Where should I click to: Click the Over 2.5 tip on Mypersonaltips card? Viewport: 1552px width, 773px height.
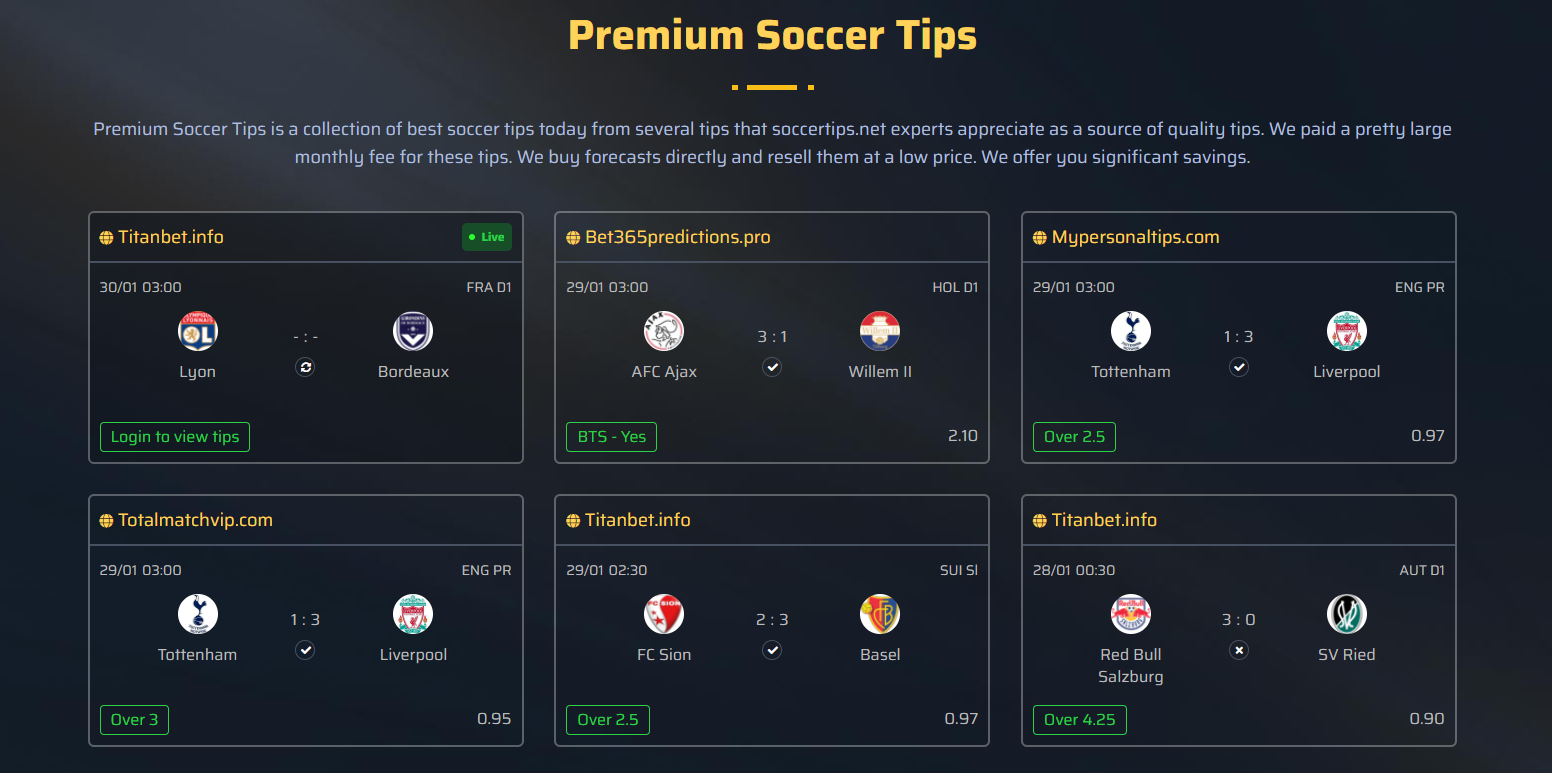point(1074,436)
